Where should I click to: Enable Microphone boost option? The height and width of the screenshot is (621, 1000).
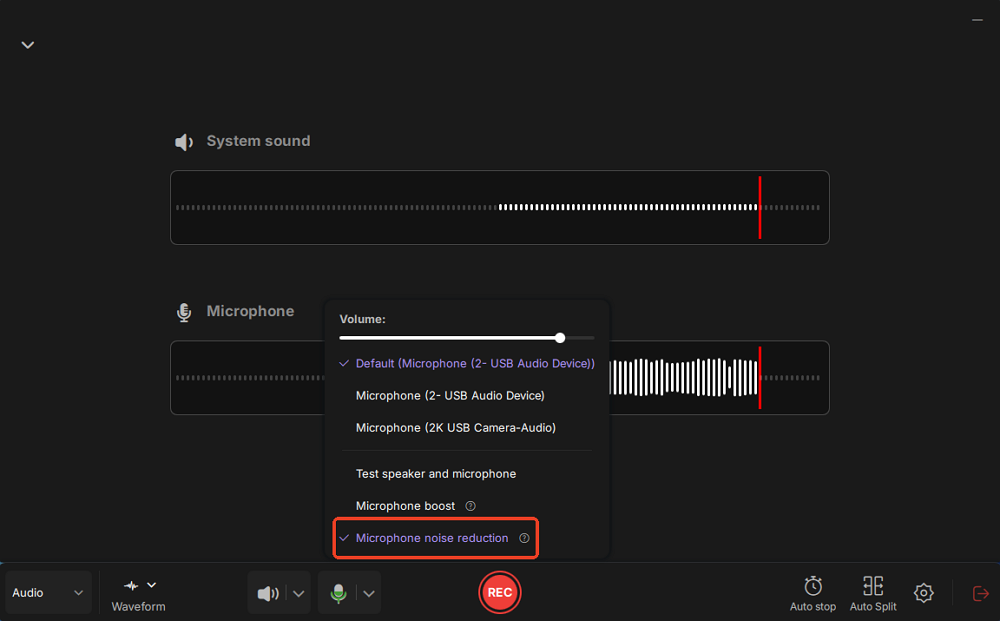[x=406, y=506]
